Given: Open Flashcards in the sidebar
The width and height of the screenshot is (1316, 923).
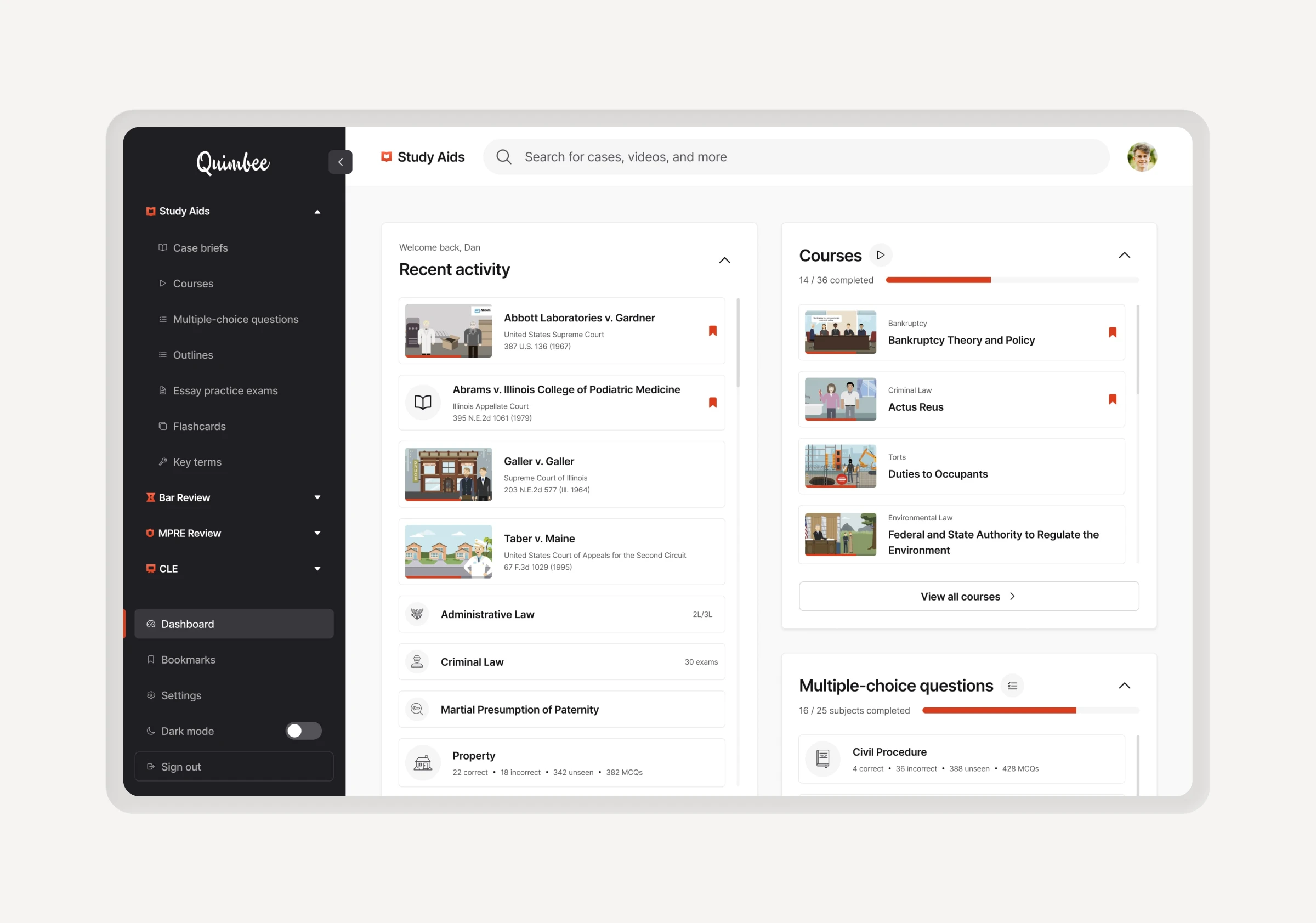Looking at the screenshot, I should point(199,427).
